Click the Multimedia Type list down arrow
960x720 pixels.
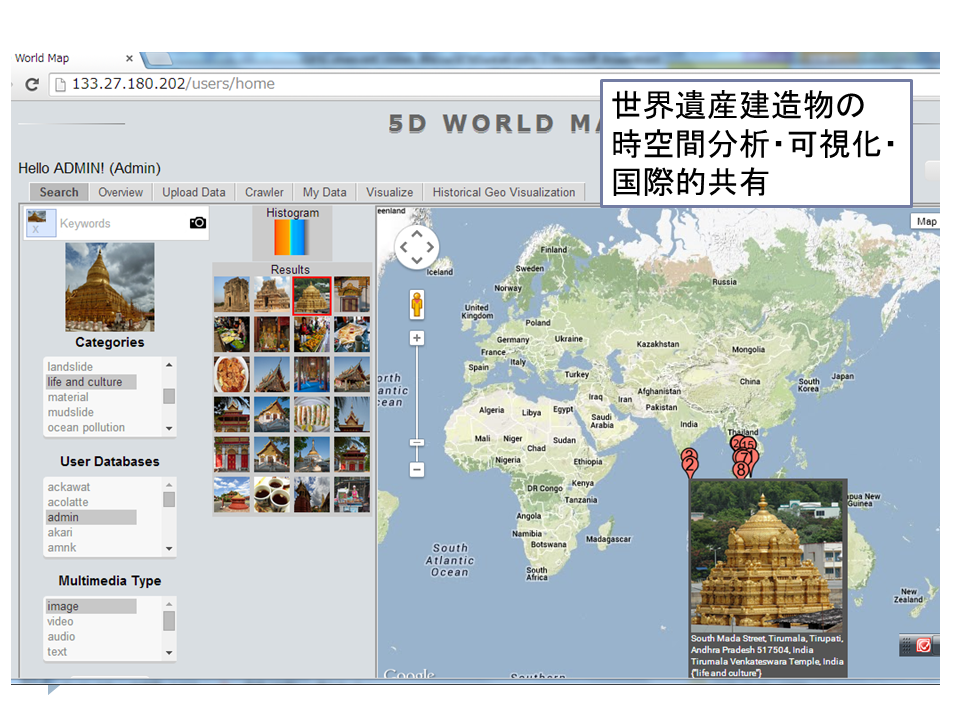169,652
